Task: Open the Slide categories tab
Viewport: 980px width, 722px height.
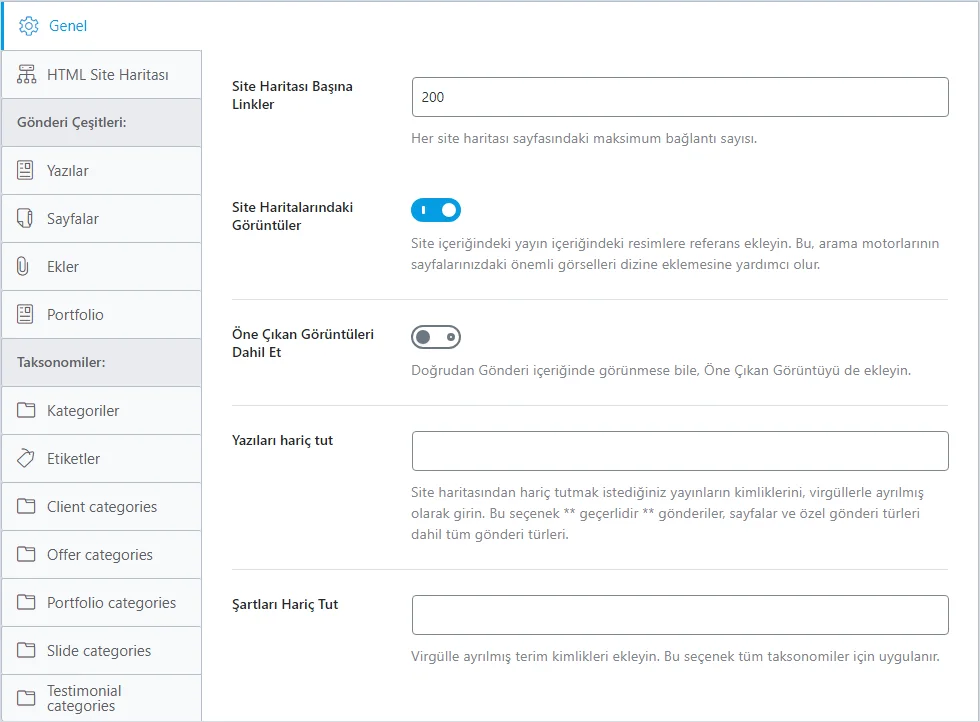Action: [101, 651]
